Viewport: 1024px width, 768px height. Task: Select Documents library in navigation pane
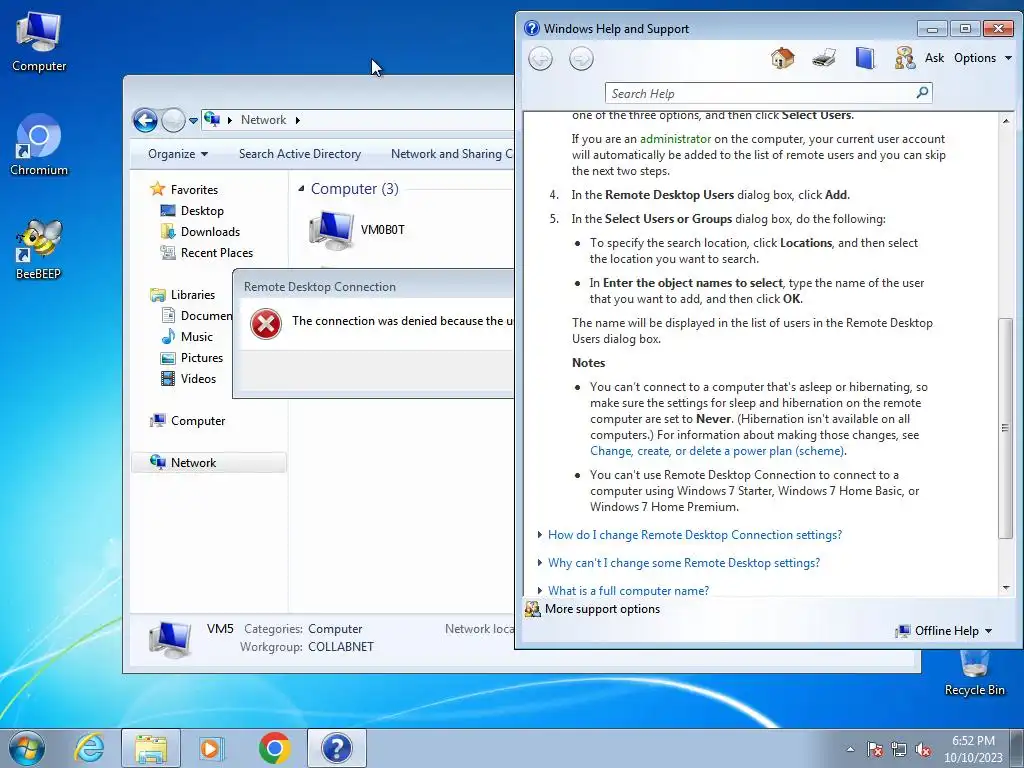tap(196, 316)
